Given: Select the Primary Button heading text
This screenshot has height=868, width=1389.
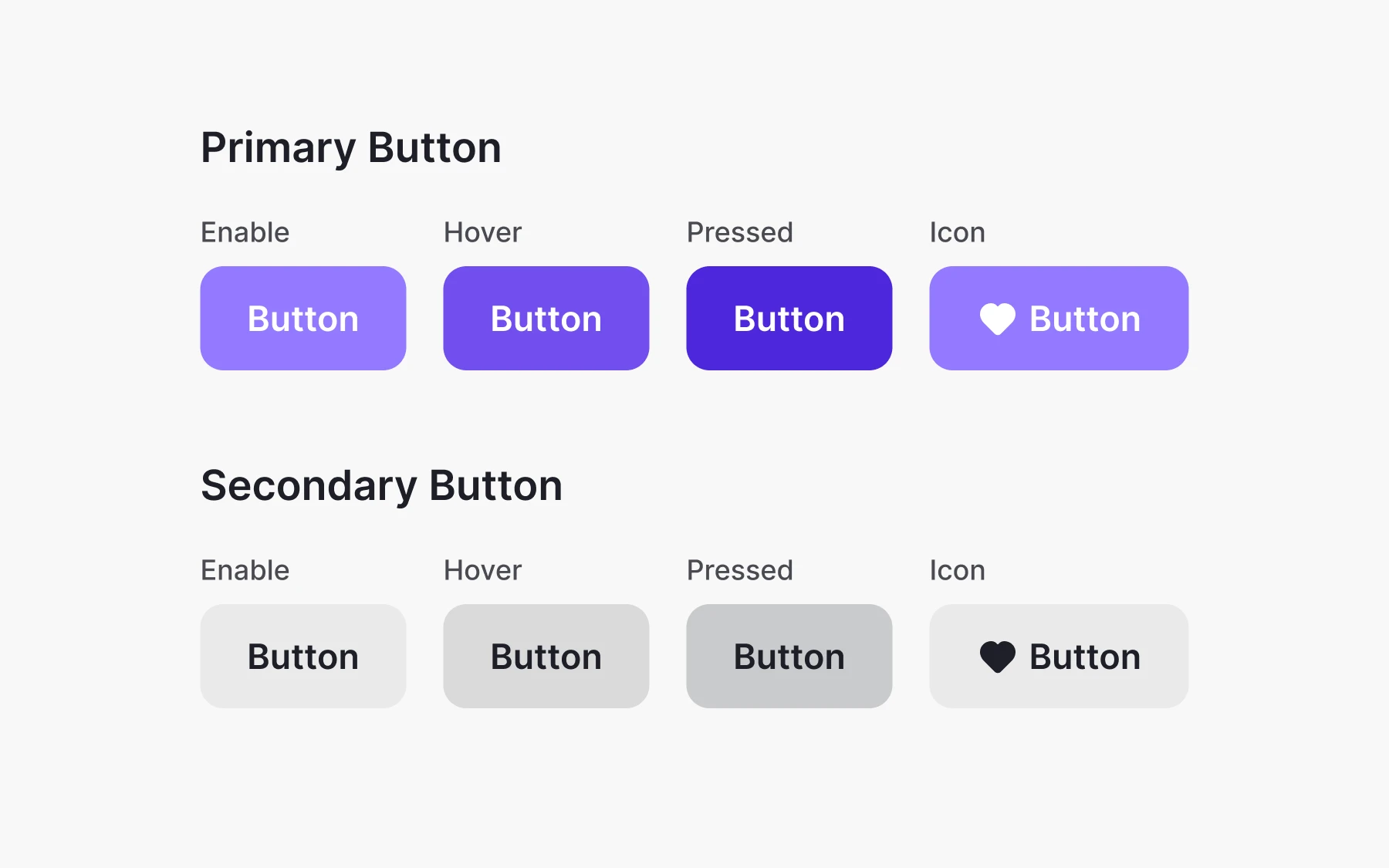Looking at the screenshot, I should [351, 148].
